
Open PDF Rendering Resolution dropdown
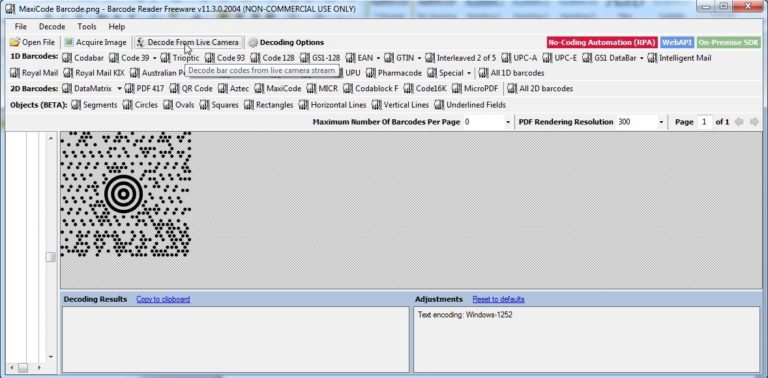point(661,122)
